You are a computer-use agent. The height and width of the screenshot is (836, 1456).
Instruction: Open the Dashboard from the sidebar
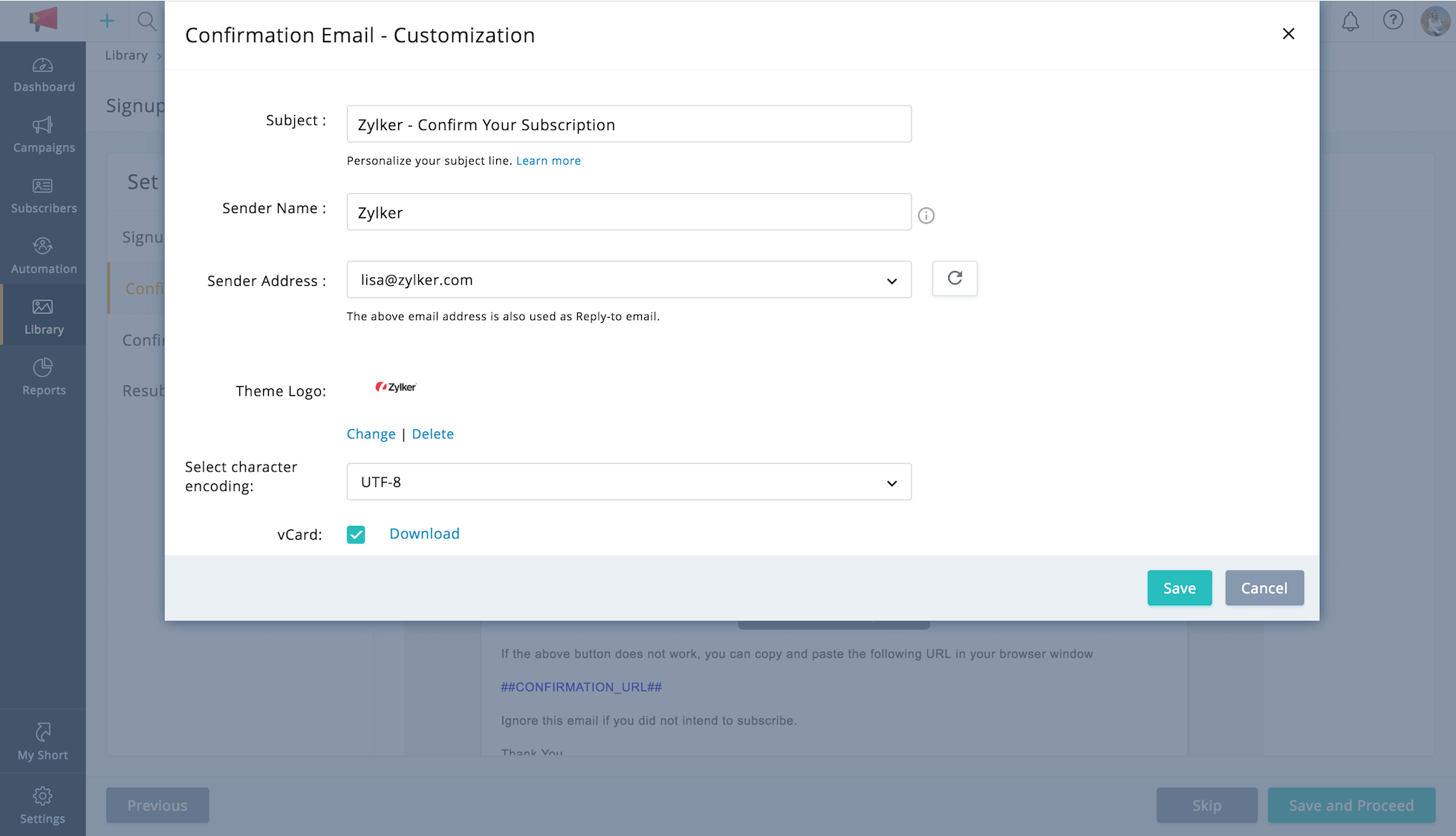pyautogui.click(x=42, y=74)
